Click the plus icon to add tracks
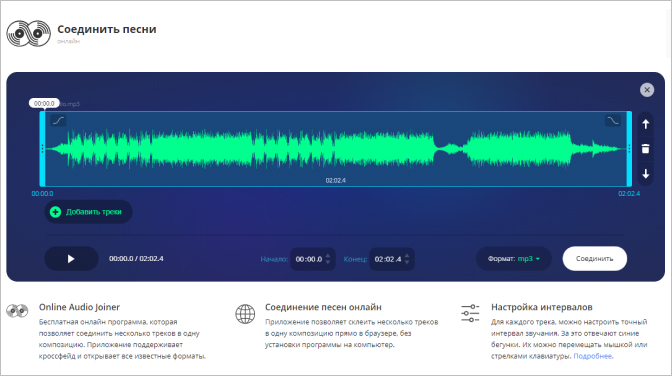Screen dimensions: 672x376 coord(55,212)
